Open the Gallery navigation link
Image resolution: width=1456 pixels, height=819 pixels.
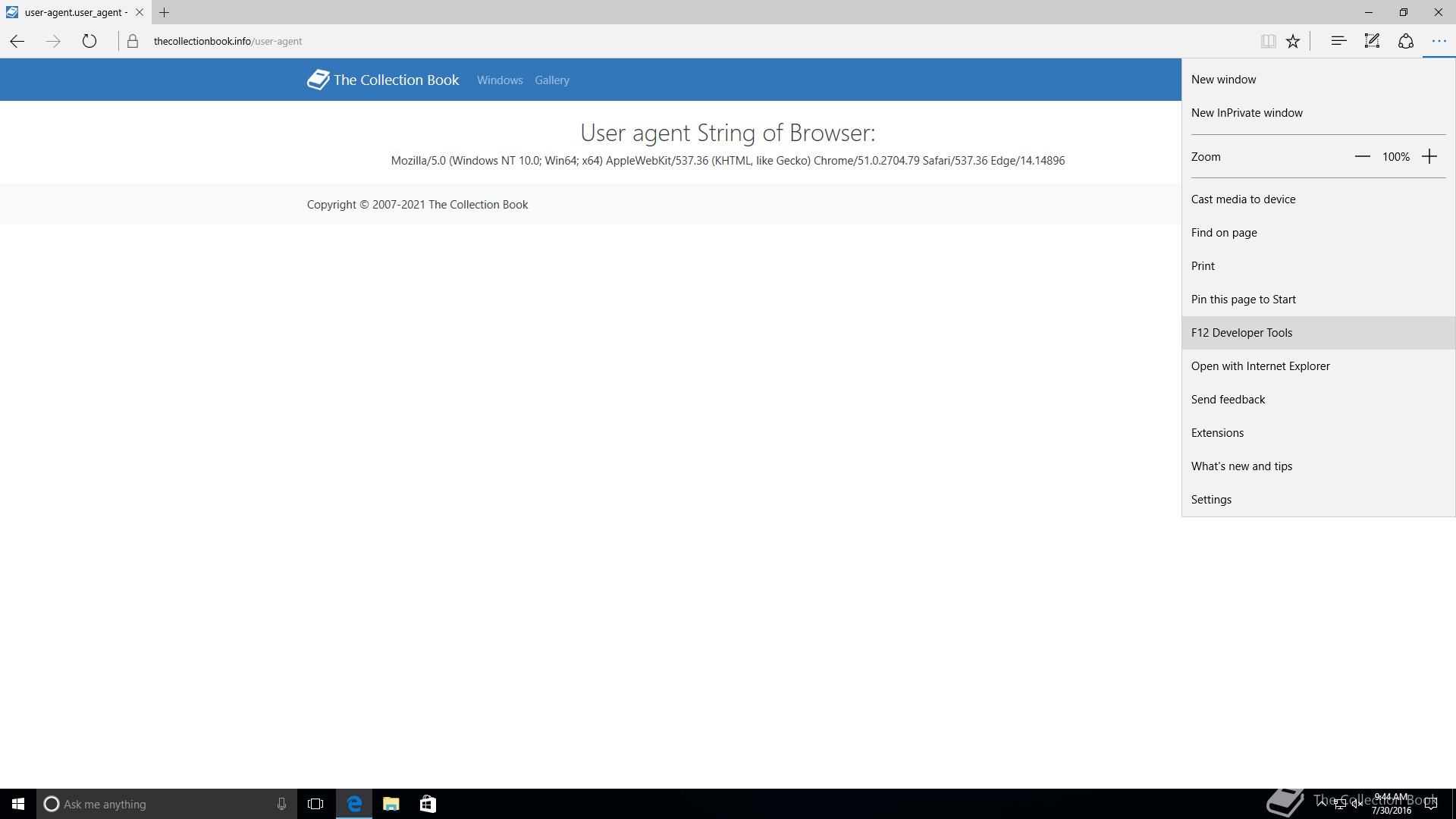coord(551,80)
